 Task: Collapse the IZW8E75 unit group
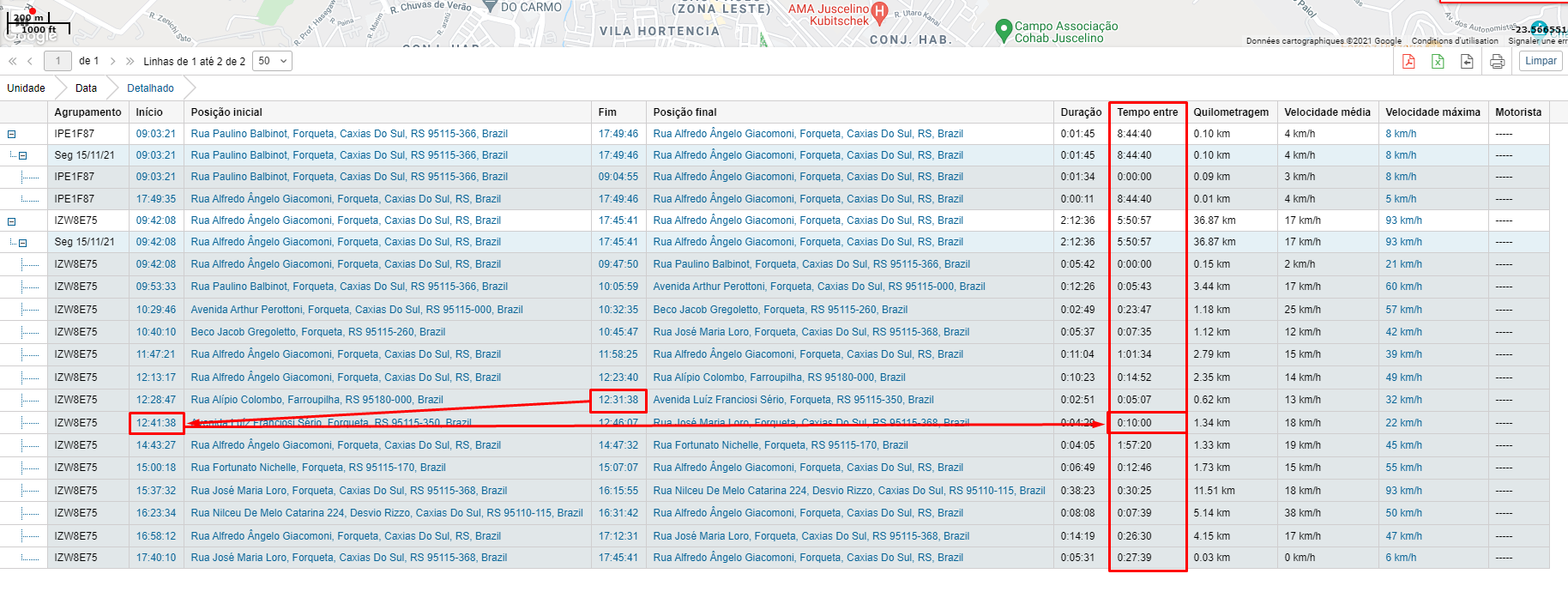click(x=12, y=221)
